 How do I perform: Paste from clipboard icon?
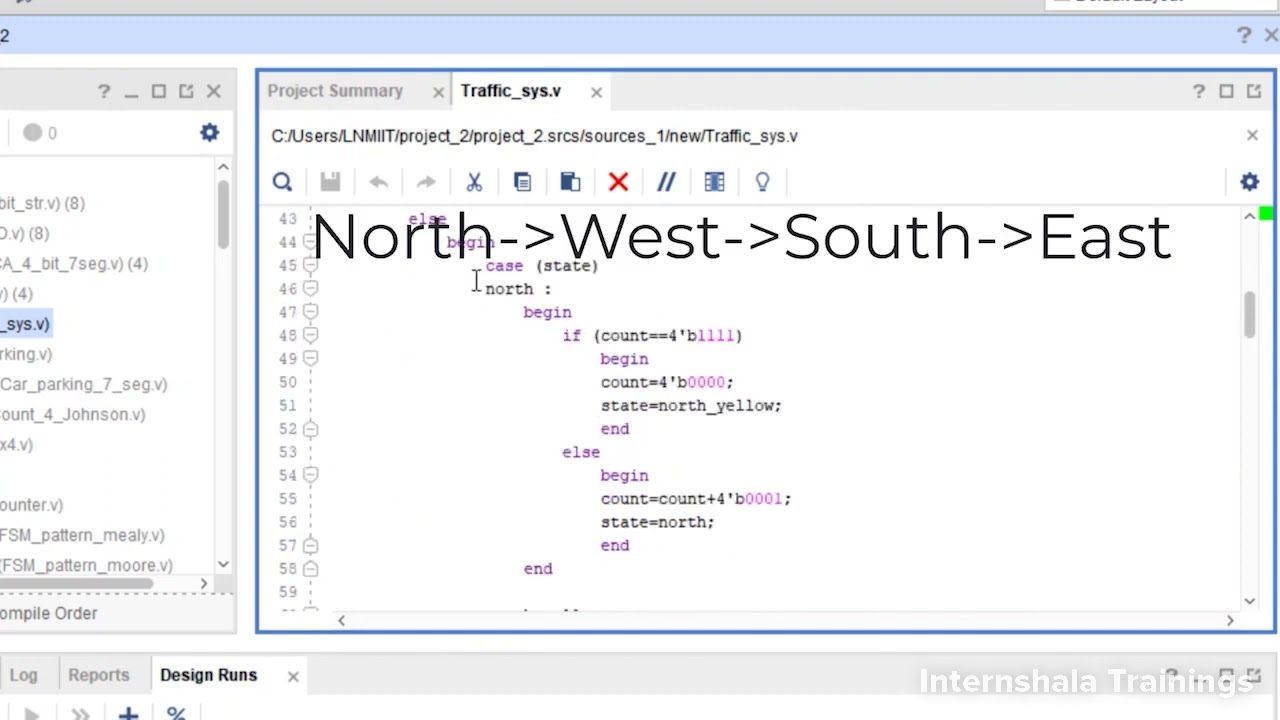(x=570, y=182)
